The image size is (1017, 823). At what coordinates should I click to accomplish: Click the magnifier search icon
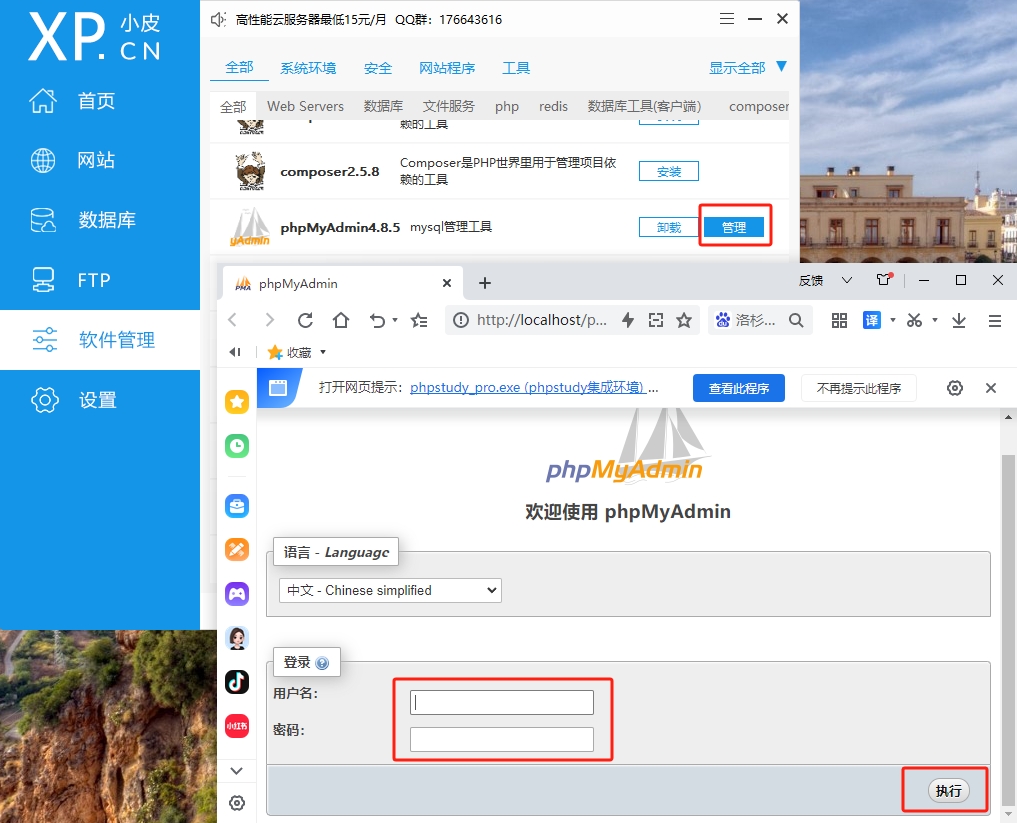point(796,320)
